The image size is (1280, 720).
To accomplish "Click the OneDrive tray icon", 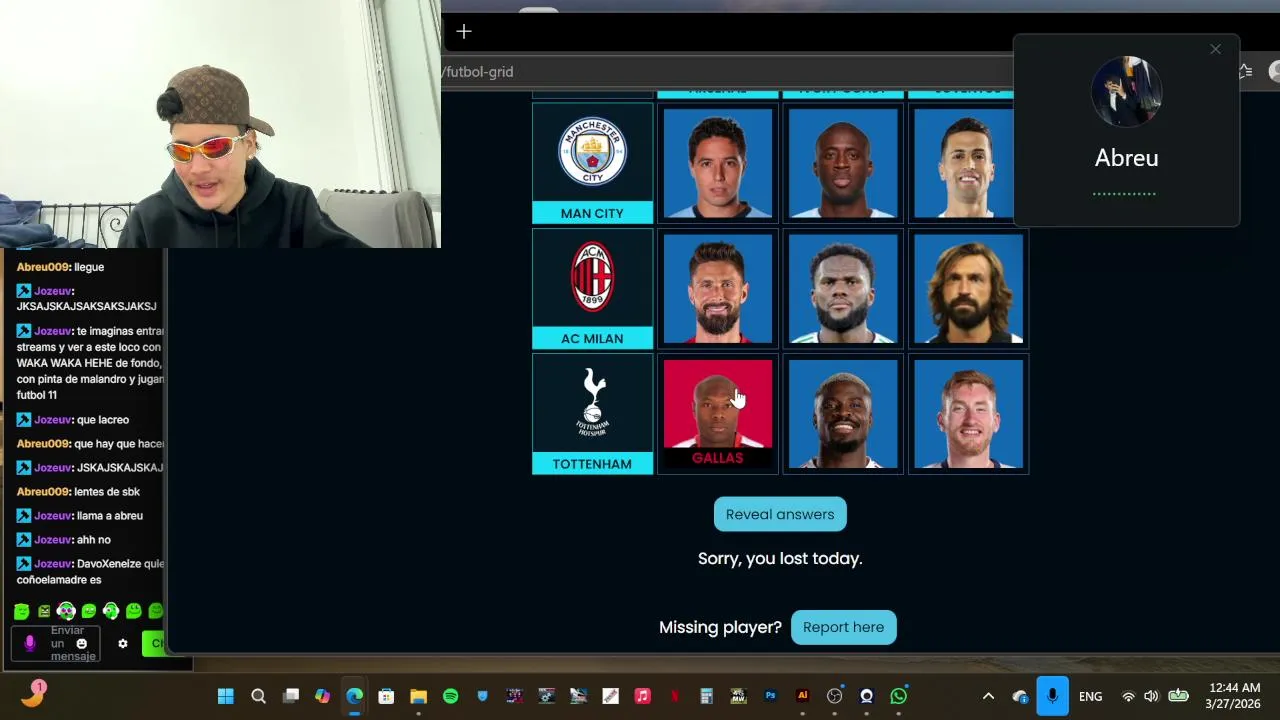I will pyautogui.click(x=1020, y=696).
